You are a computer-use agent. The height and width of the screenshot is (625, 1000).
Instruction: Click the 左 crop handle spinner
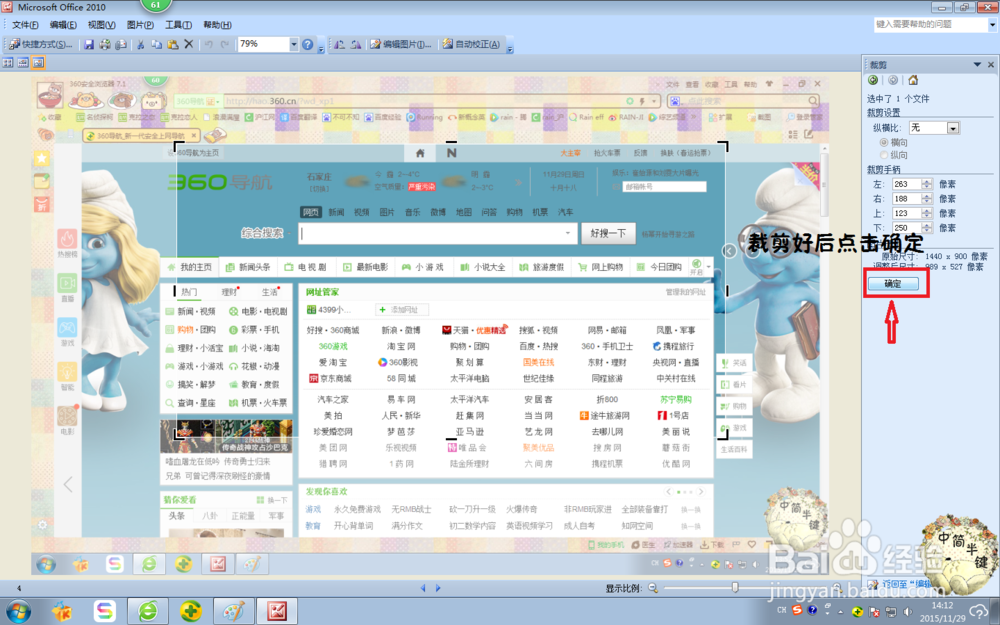pyautogui.click(x=927, y=184)
